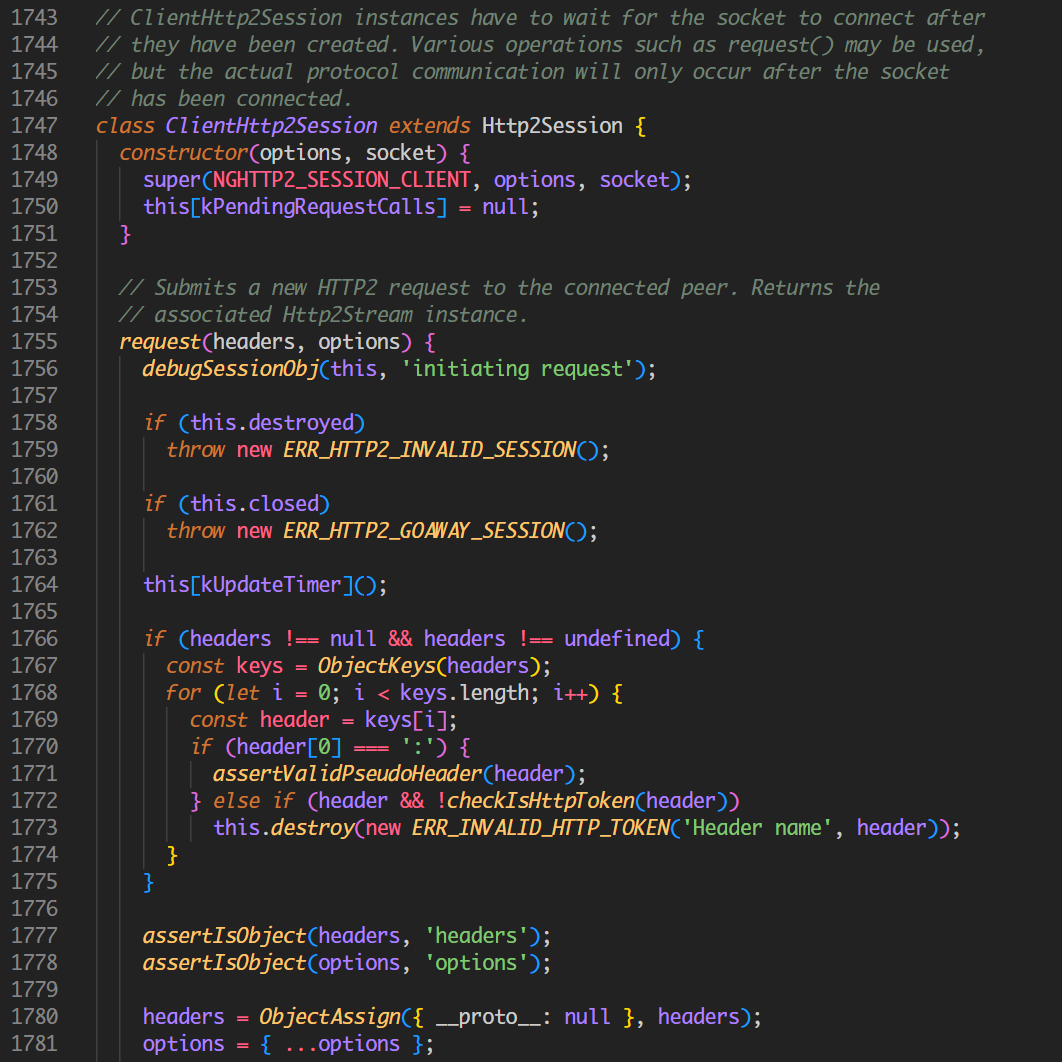Screen dimensions: 1062x1062
Task: Click ObjectKeys function call
Action: pos(377,666)
